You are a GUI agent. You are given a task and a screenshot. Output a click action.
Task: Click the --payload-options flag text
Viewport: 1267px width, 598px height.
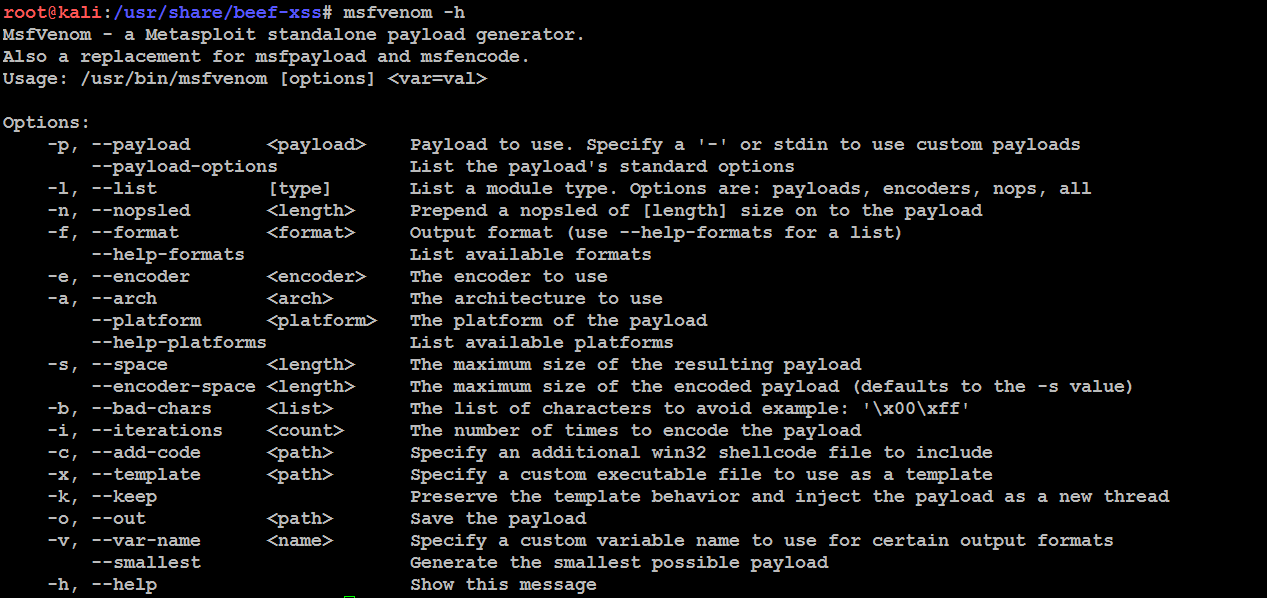[184, 167]
